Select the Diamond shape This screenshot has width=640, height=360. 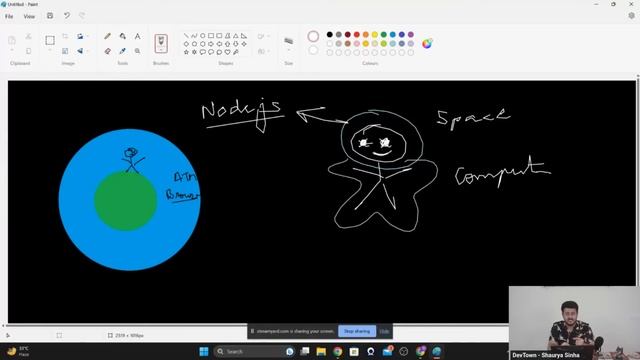pos(186,44)
